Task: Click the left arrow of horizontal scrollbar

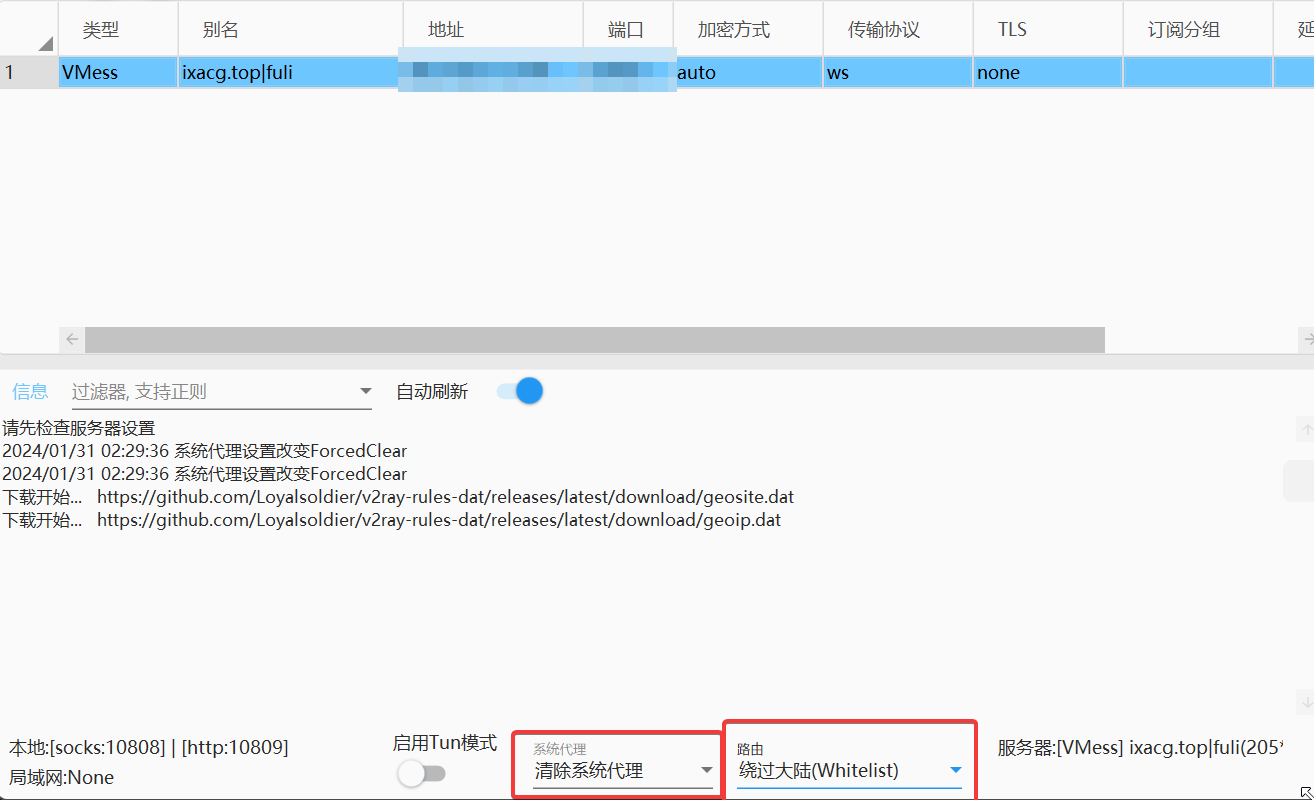Action: (72, 340)
